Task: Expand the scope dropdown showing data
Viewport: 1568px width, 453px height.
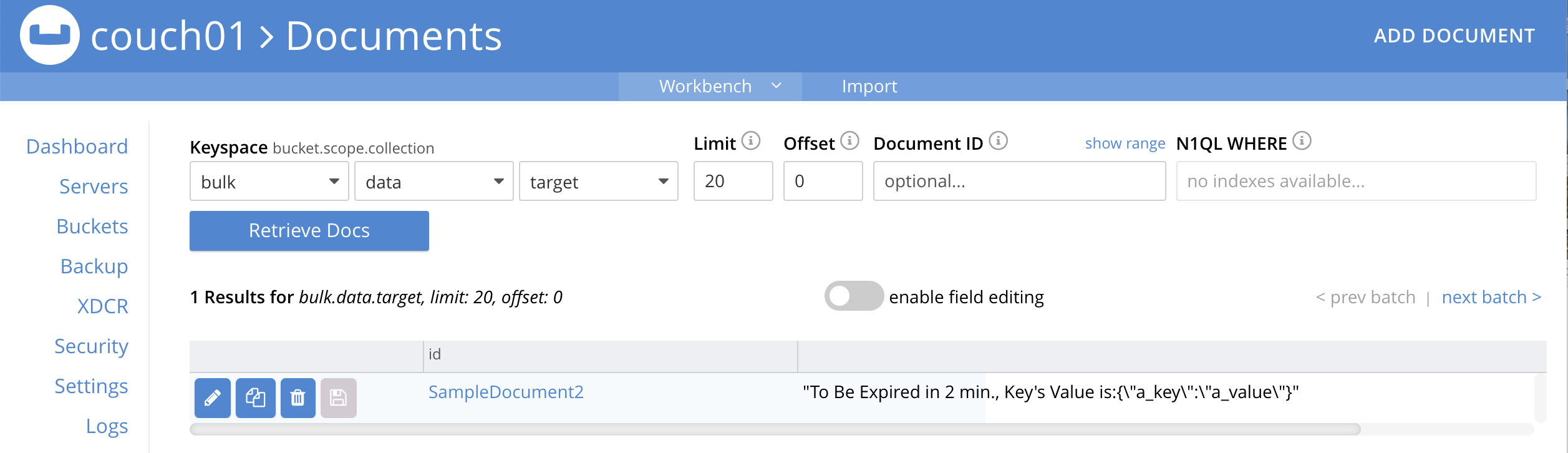Action: (433, 182)
